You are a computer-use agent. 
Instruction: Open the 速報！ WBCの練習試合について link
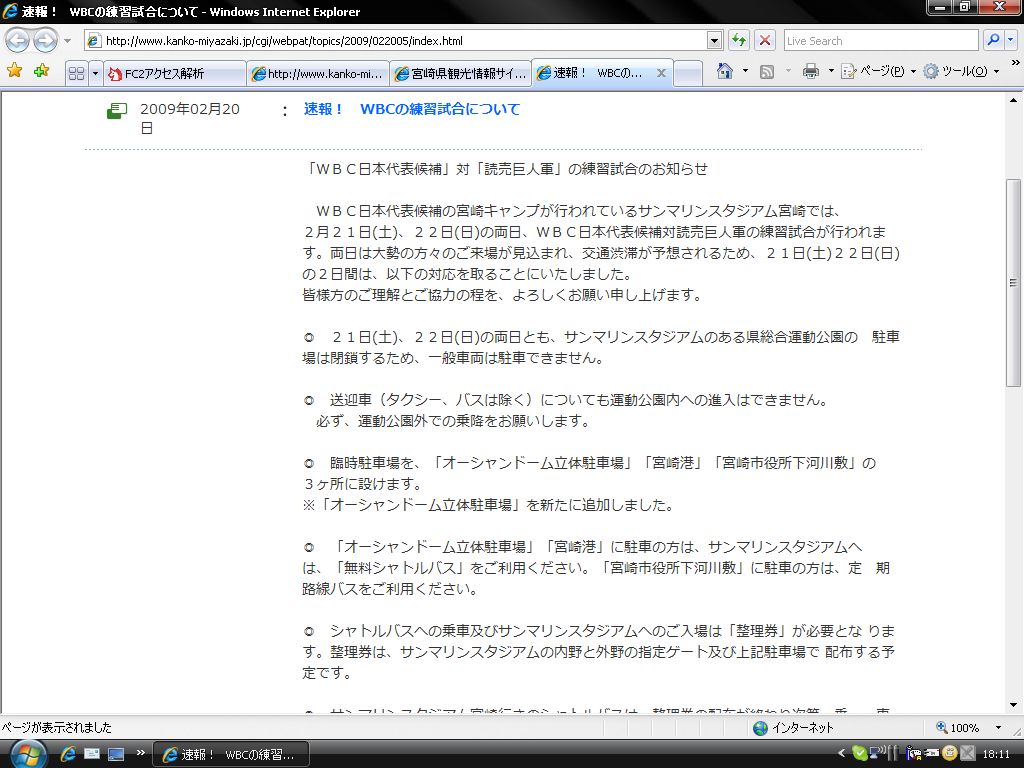[411, 109]
